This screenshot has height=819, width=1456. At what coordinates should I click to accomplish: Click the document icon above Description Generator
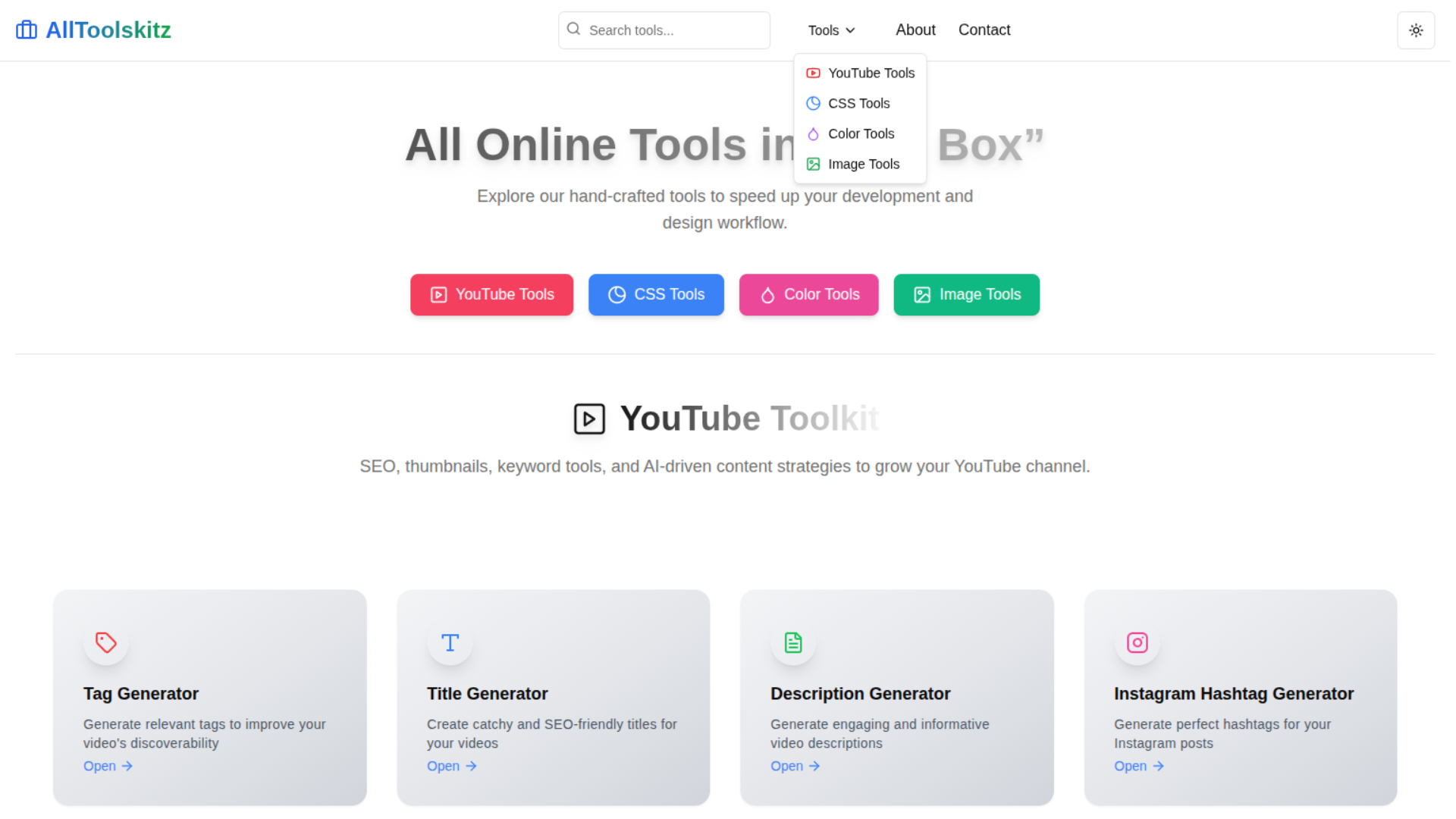pyautogui.click(x=793, y=642)
